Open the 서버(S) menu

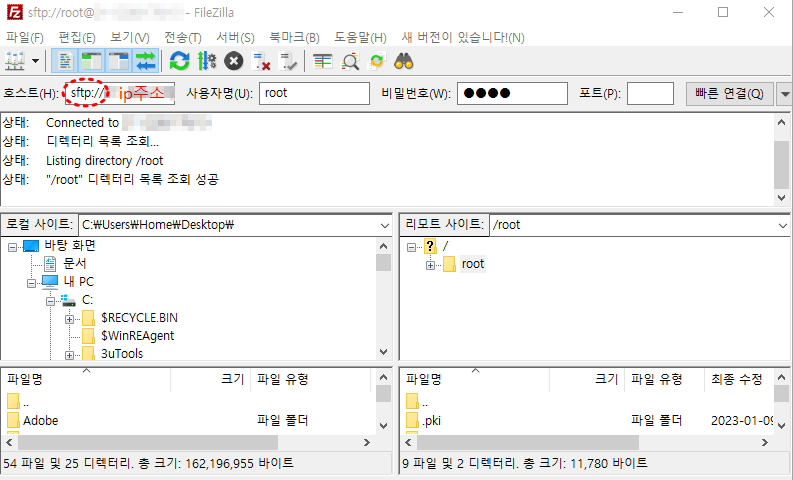(x=235, y=37)
